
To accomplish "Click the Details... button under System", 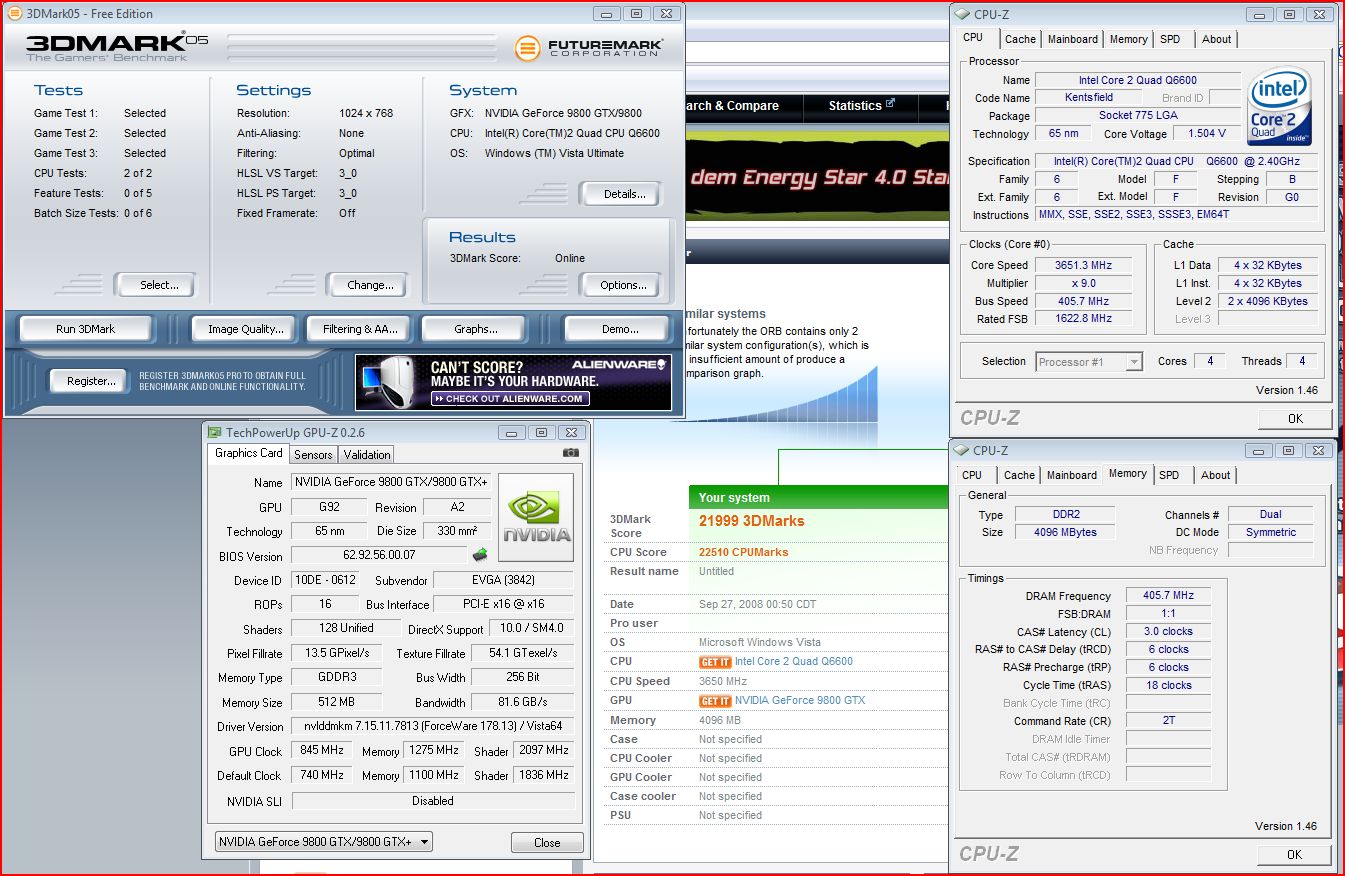I will (620, 194).
